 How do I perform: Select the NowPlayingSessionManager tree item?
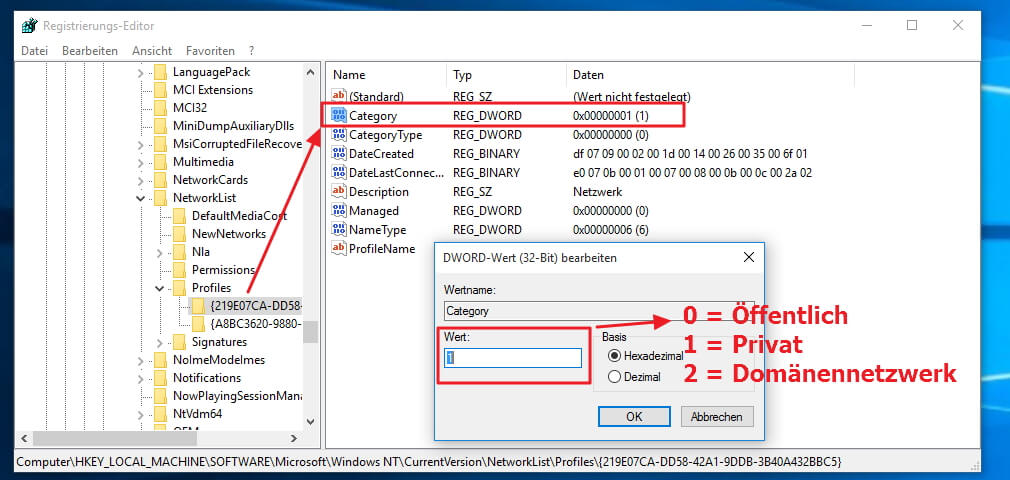238,396
